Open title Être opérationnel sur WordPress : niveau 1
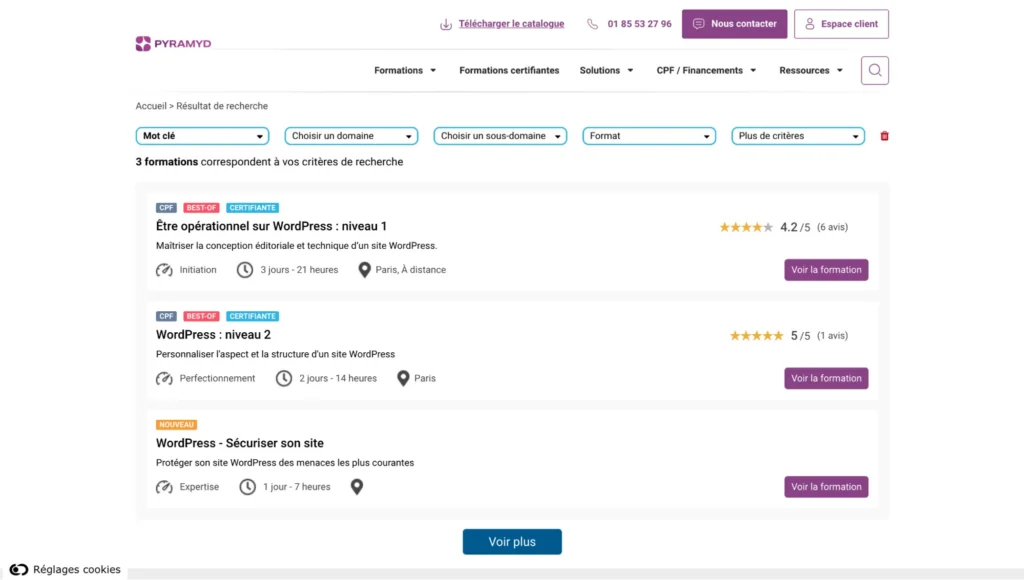 pyautogui.click(x=271, y=226)
